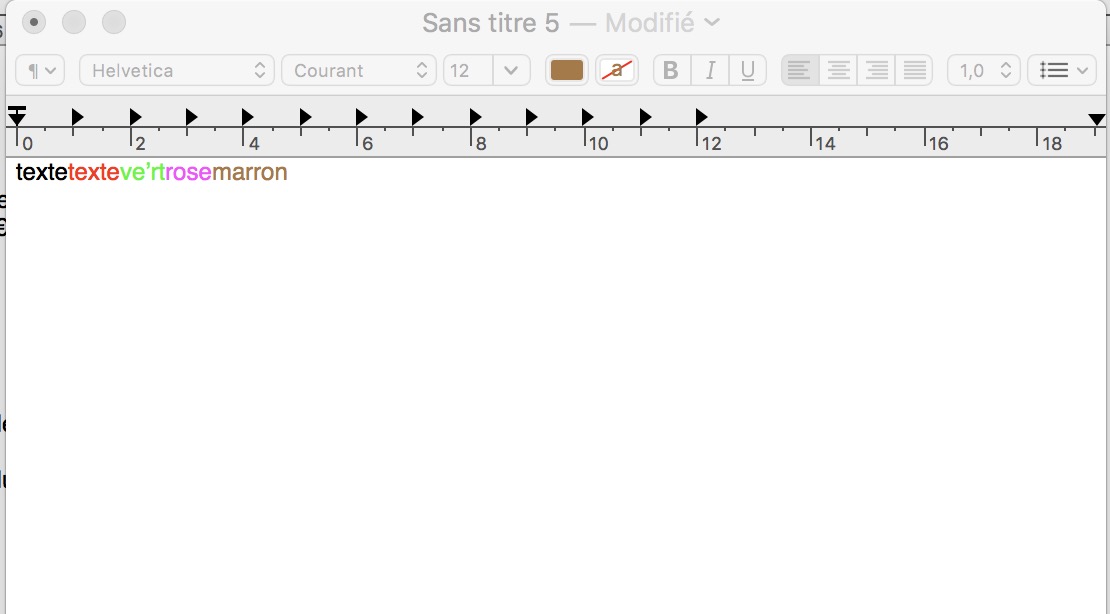
Task: Center align the text
Action: [x=838, y=71]
